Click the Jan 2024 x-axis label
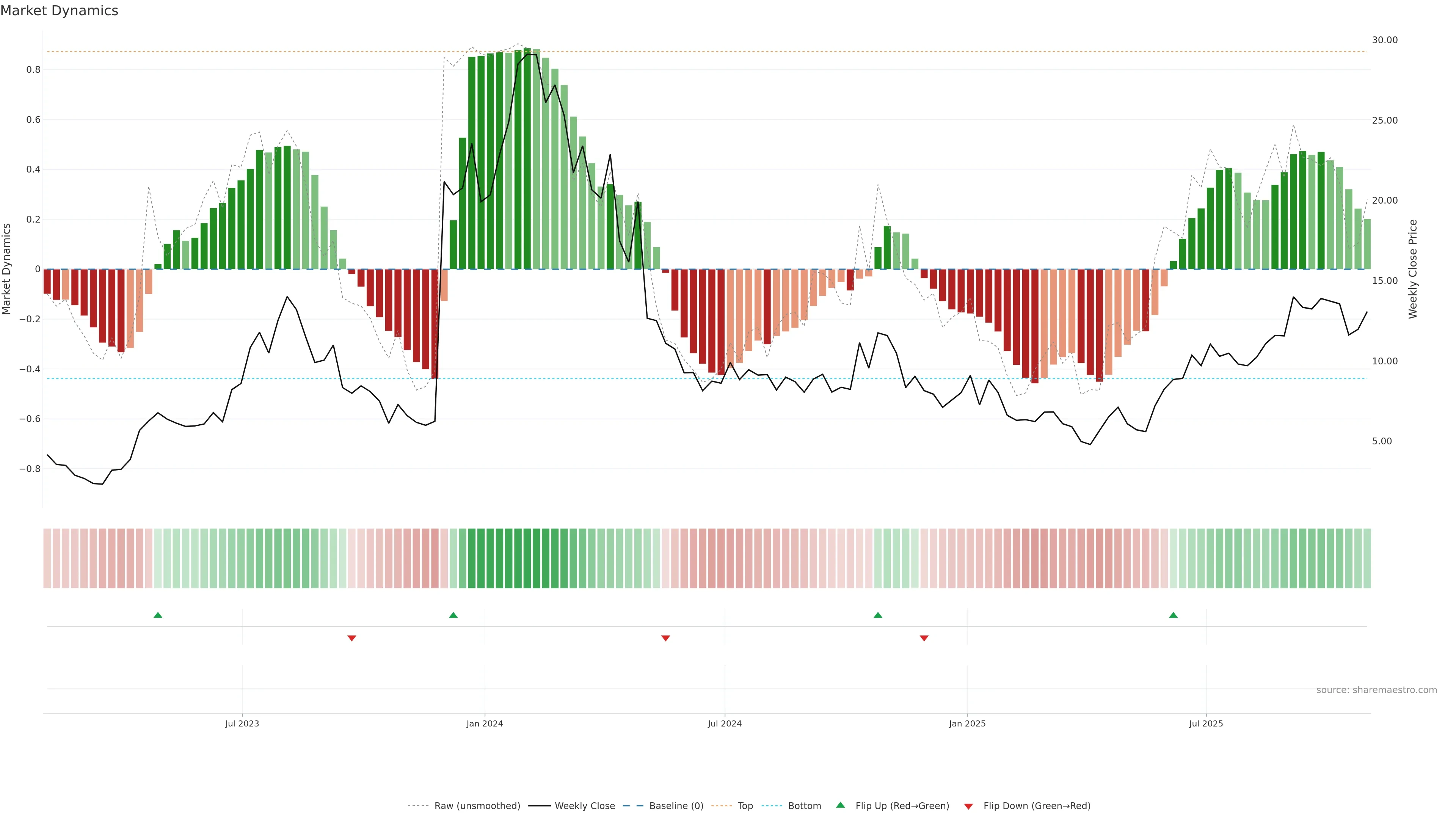The image size is (1456, 819). click(x=485, y=723)
